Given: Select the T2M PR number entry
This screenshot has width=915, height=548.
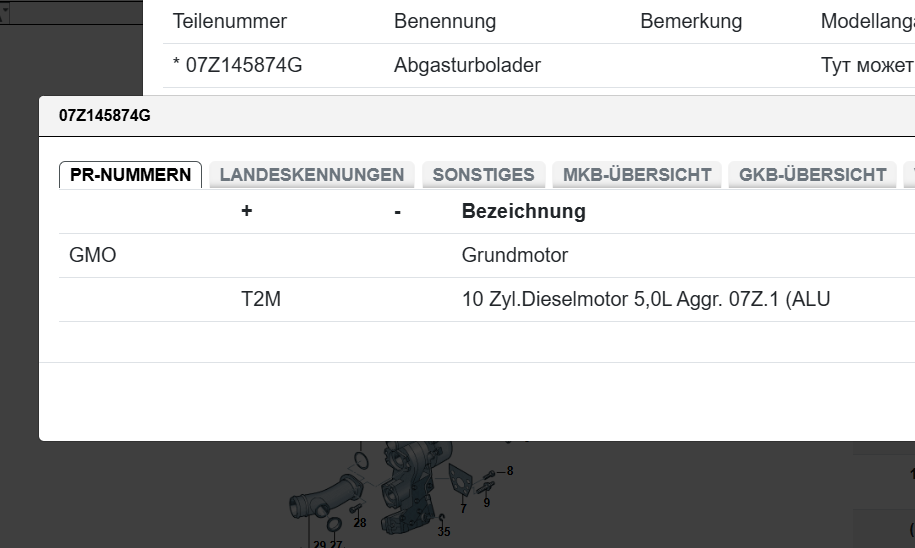Looking at the screenshot, I should pyautogui.click(x=261, y=299).
